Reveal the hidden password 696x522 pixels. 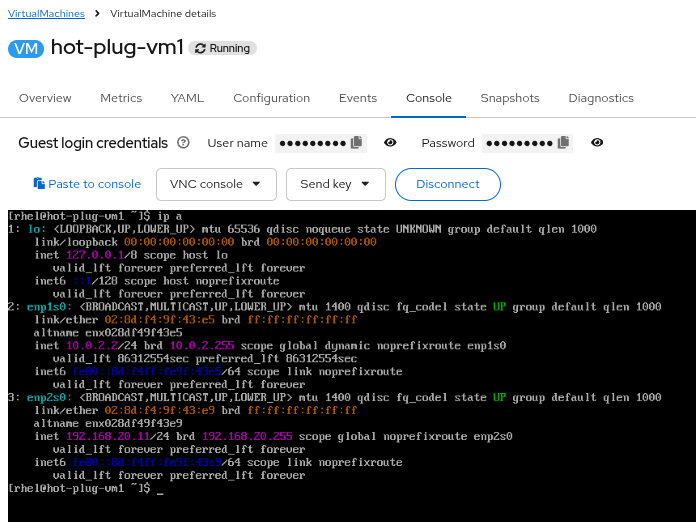(597, 143)
